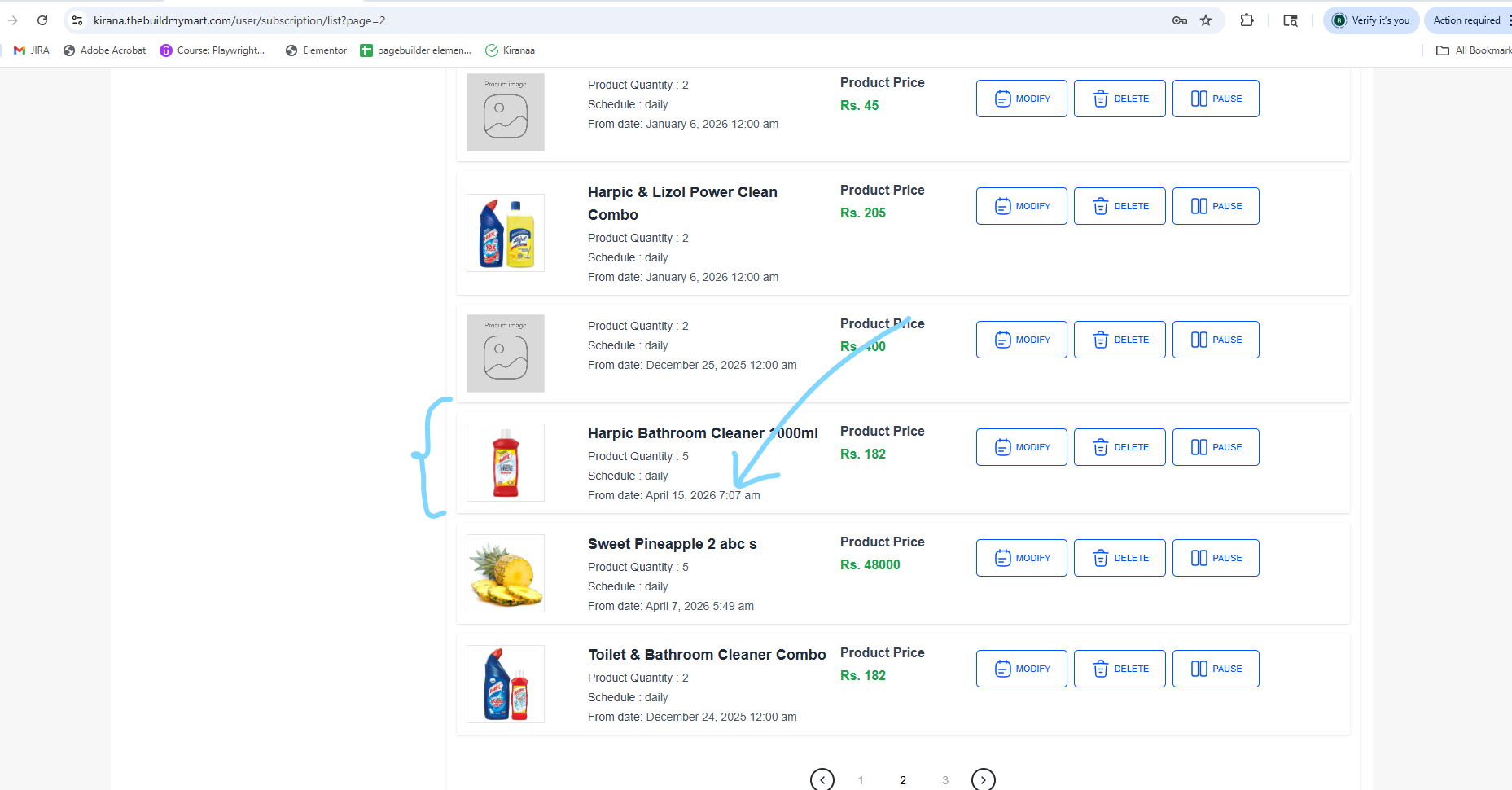The height and width of the screenshot is (790, 1512).
Task: Pause the Sweet Pineapple 2 abc s subscription
Action: pos(1216,558)
